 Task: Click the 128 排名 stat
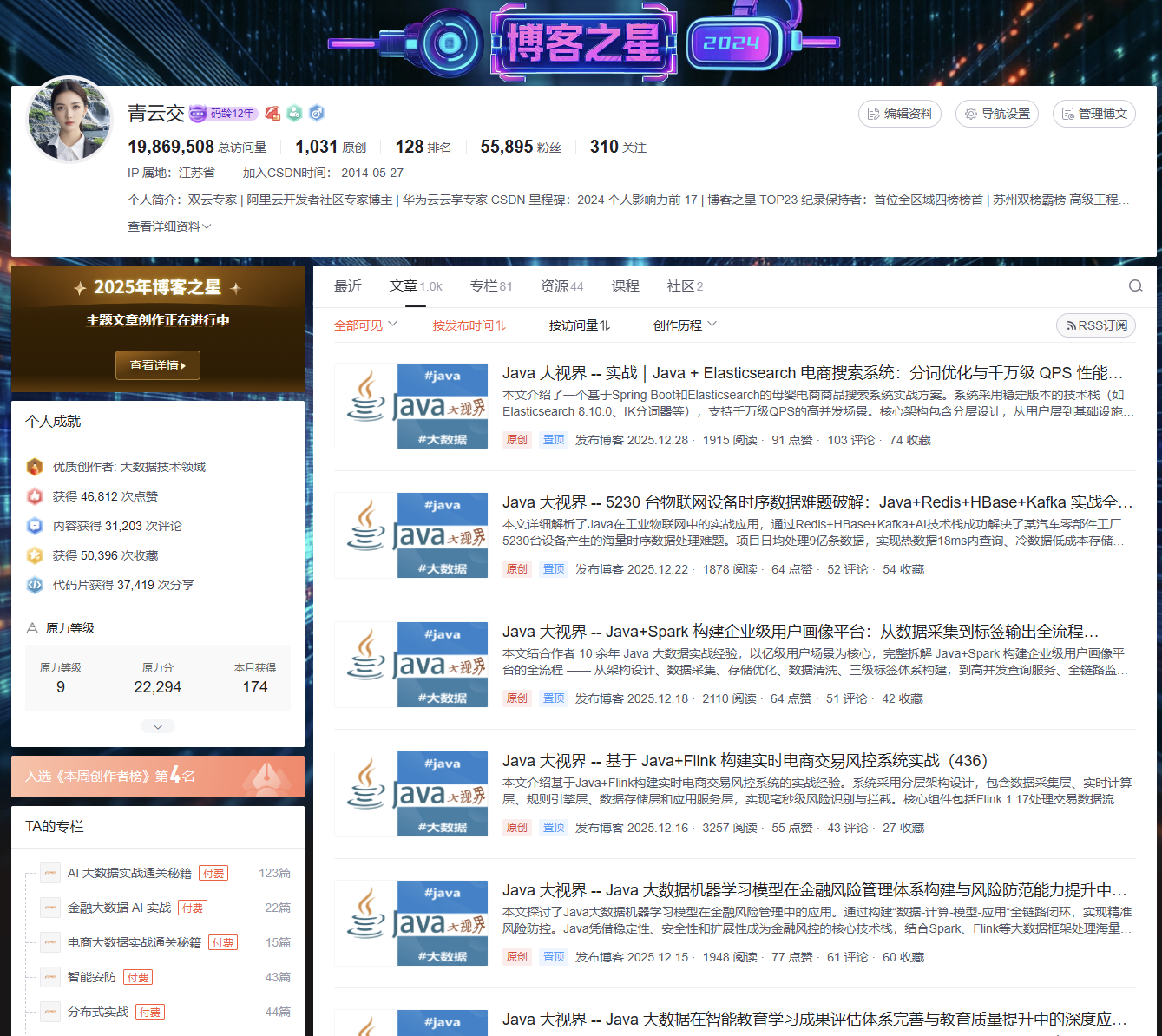coord(423,147)
